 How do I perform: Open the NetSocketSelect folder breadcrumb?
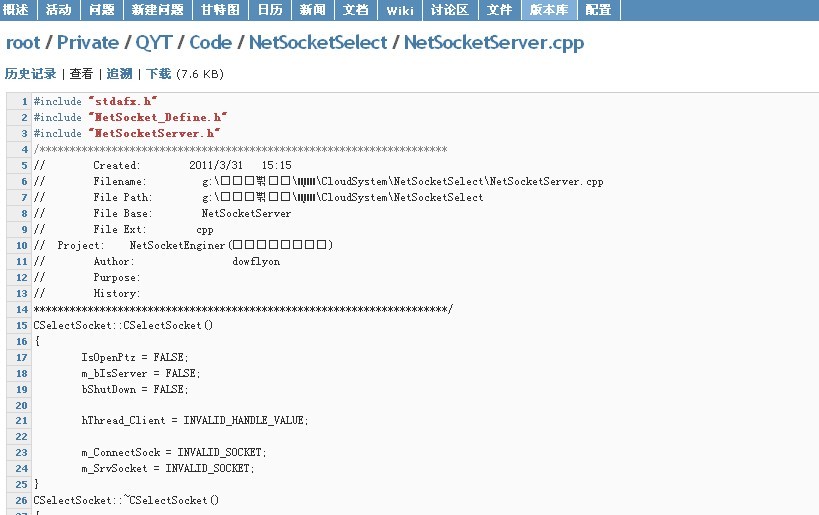pyautogui.click(x=318, y=43)
